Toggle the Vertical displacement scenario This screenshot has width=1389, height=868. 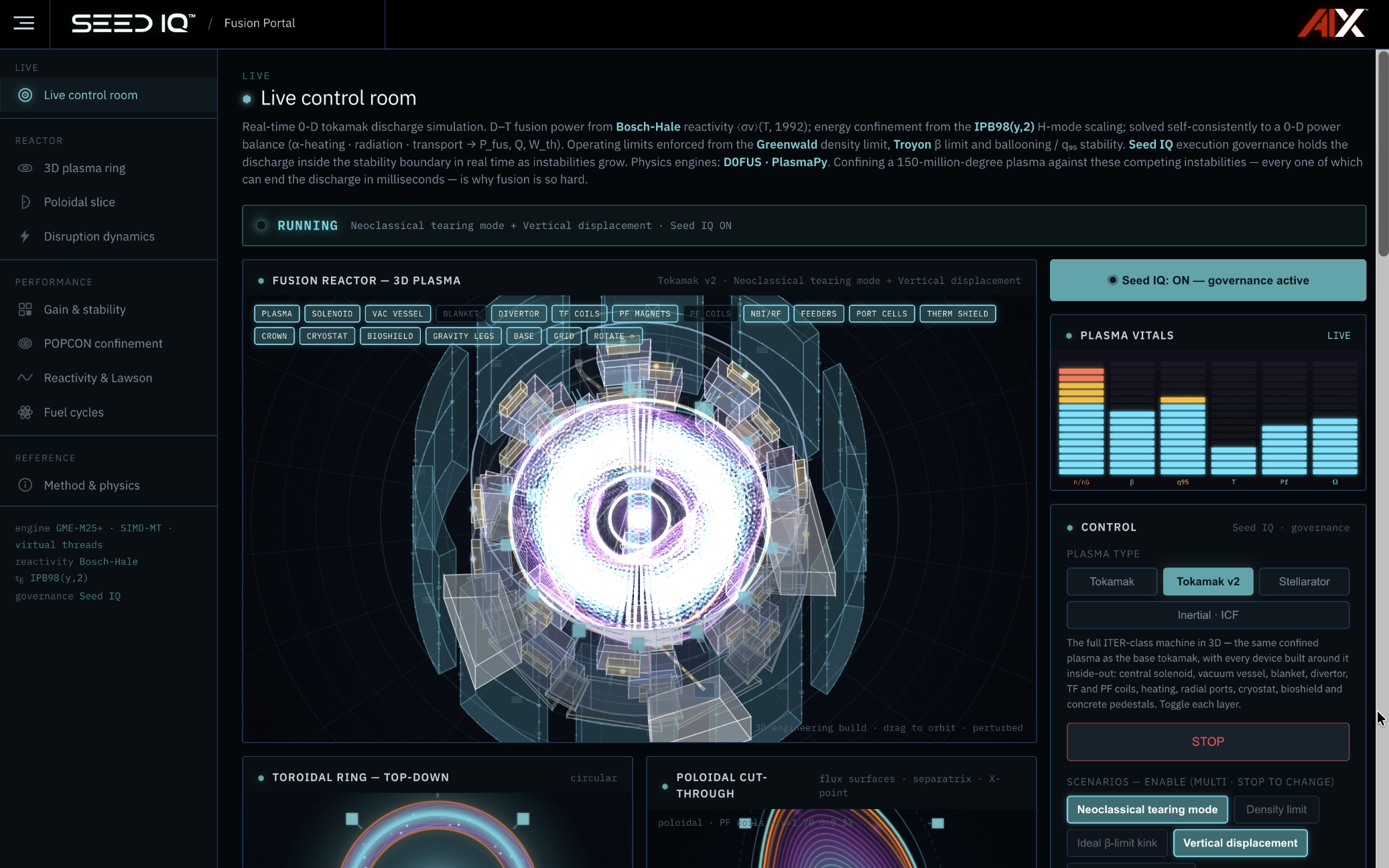pos(1240,843)
